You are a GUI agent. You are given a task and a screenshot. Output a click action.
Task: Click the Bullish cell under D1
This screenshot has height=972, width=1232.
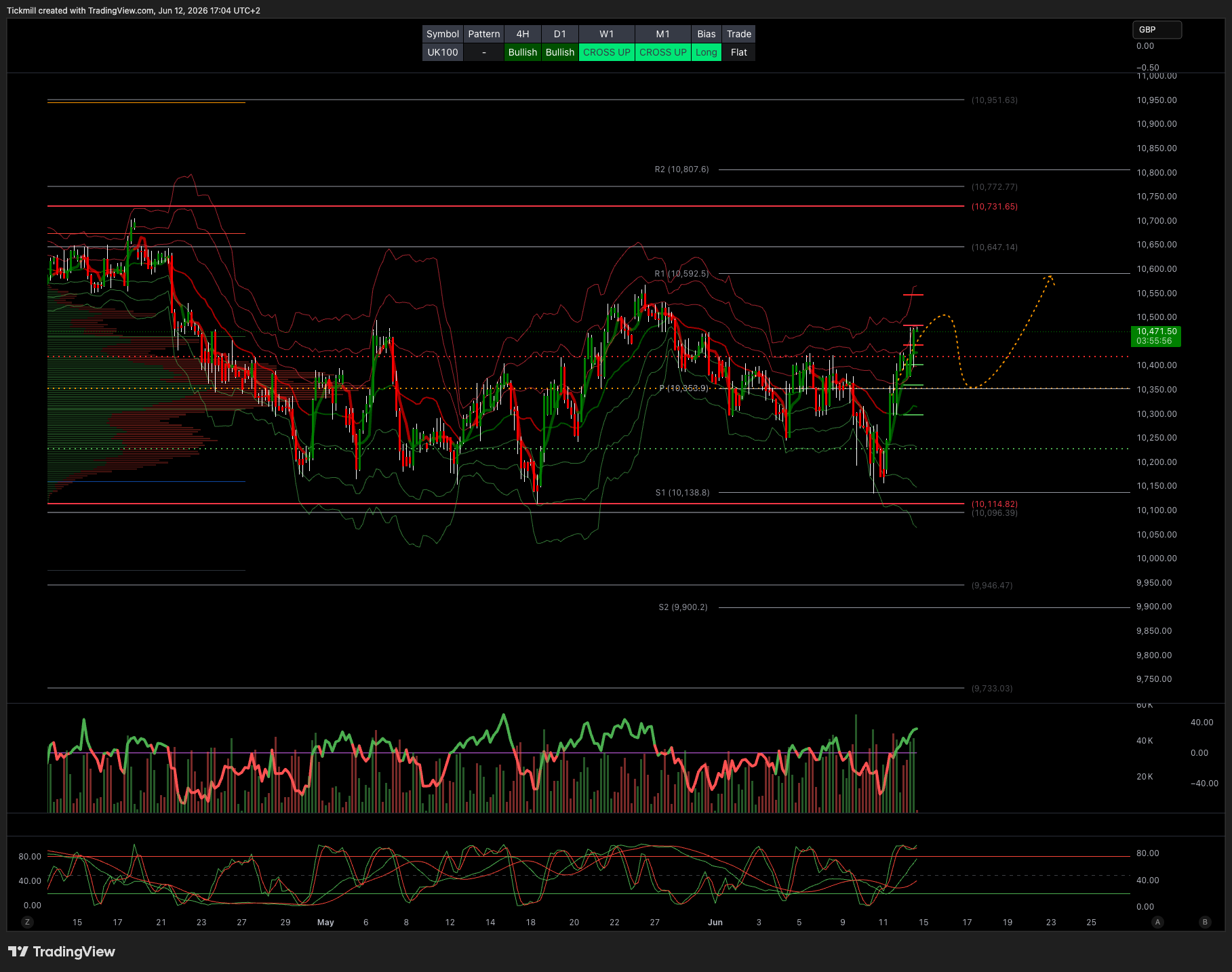[x=560, y=52]
